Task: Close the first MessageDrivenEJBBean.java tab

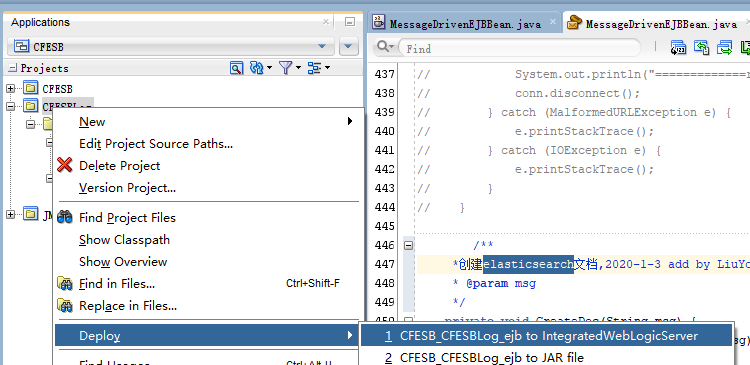Action: pyautogui.click(x=552, y=22)
